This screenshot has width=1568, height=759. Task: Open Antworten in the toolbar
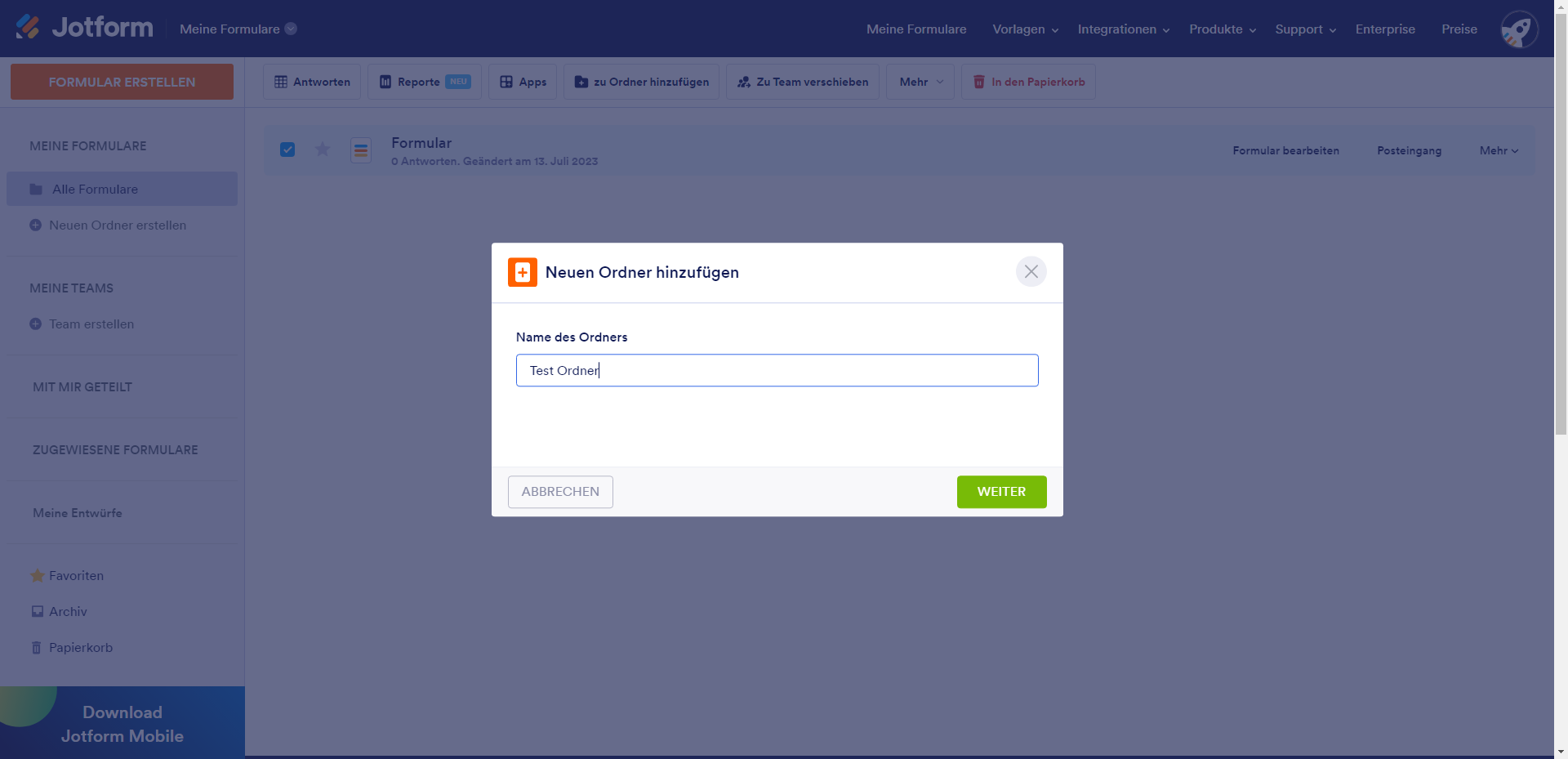(x=312, y=82)
